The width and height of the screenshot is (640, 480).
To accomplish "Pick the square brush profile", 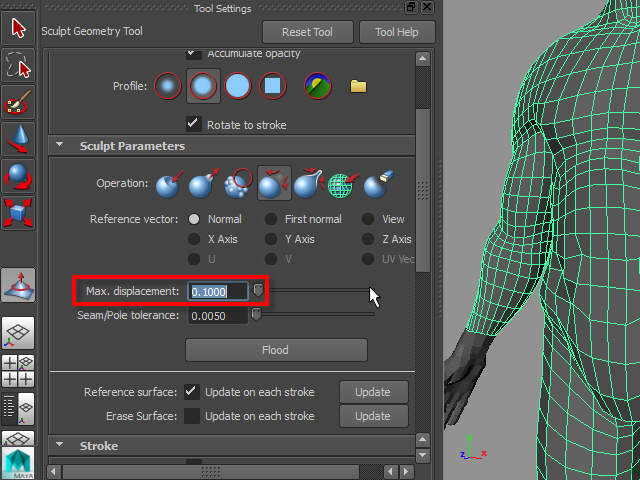I will 273,86.
